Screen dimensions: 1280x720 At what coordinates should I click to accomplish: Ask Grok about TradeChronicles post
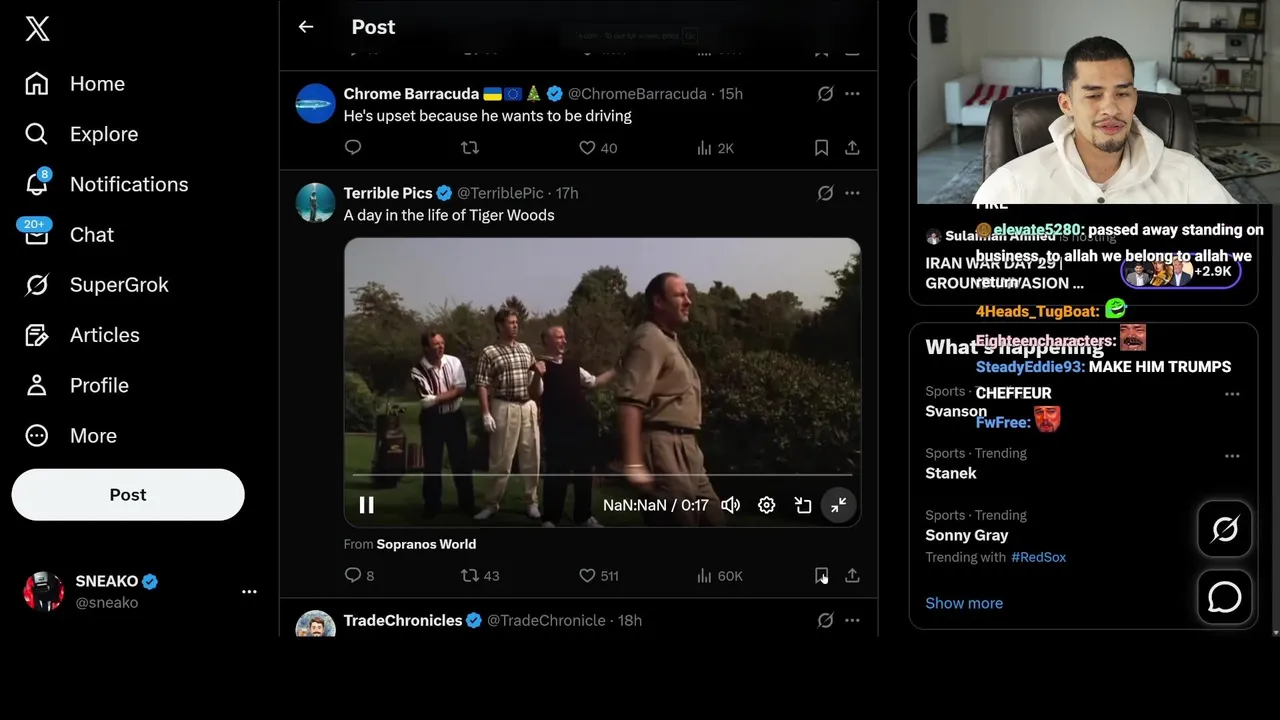pyautogui.click(x=825, y=621)
